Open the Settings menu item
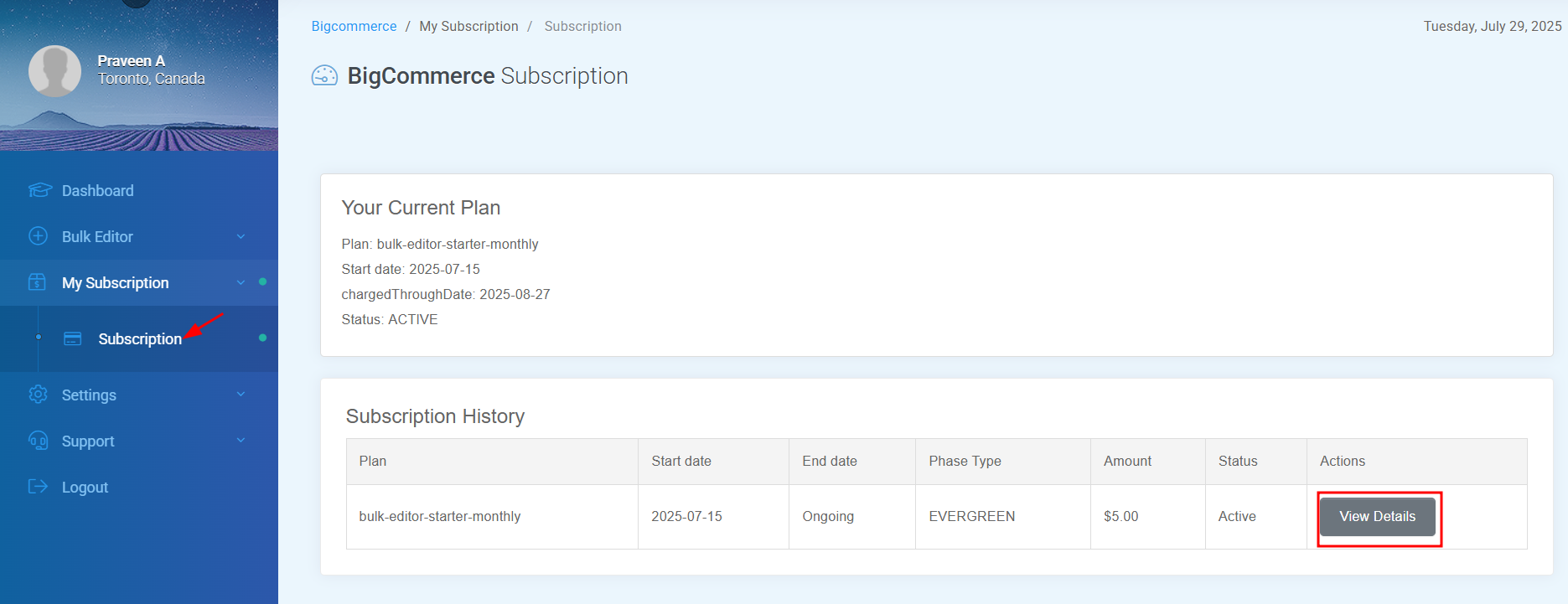Screen dimensions: 1568x604 point(139,395)
